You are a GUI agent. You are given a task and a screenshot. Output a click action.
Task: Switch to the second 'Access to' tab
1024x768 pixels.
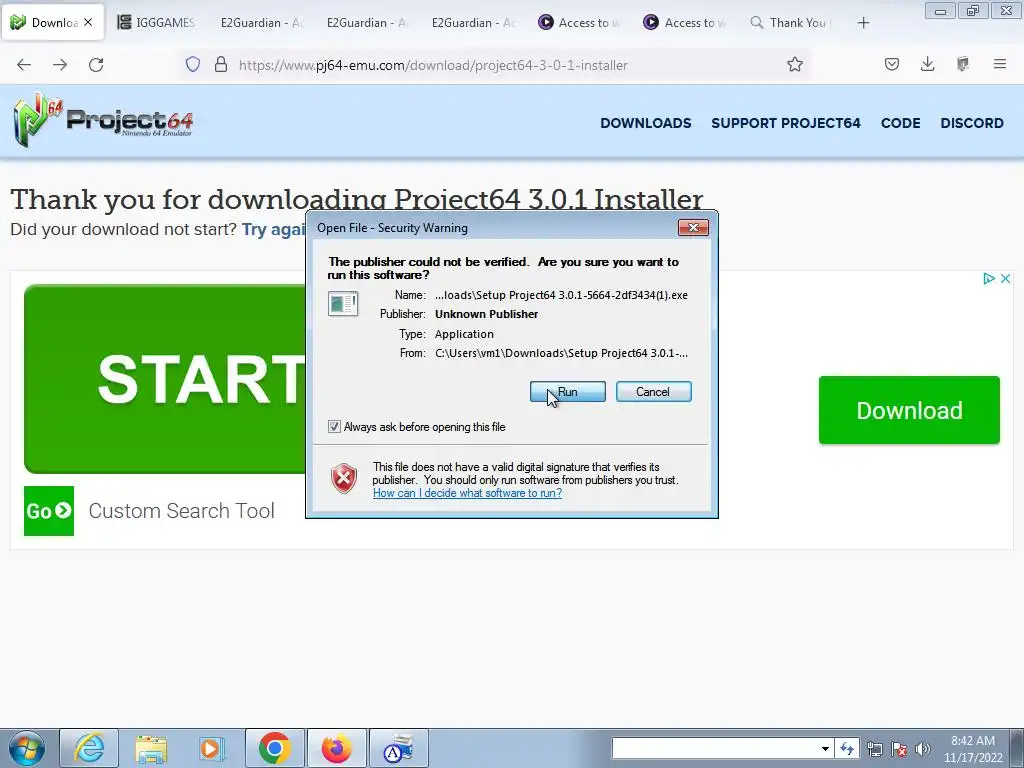684,22
